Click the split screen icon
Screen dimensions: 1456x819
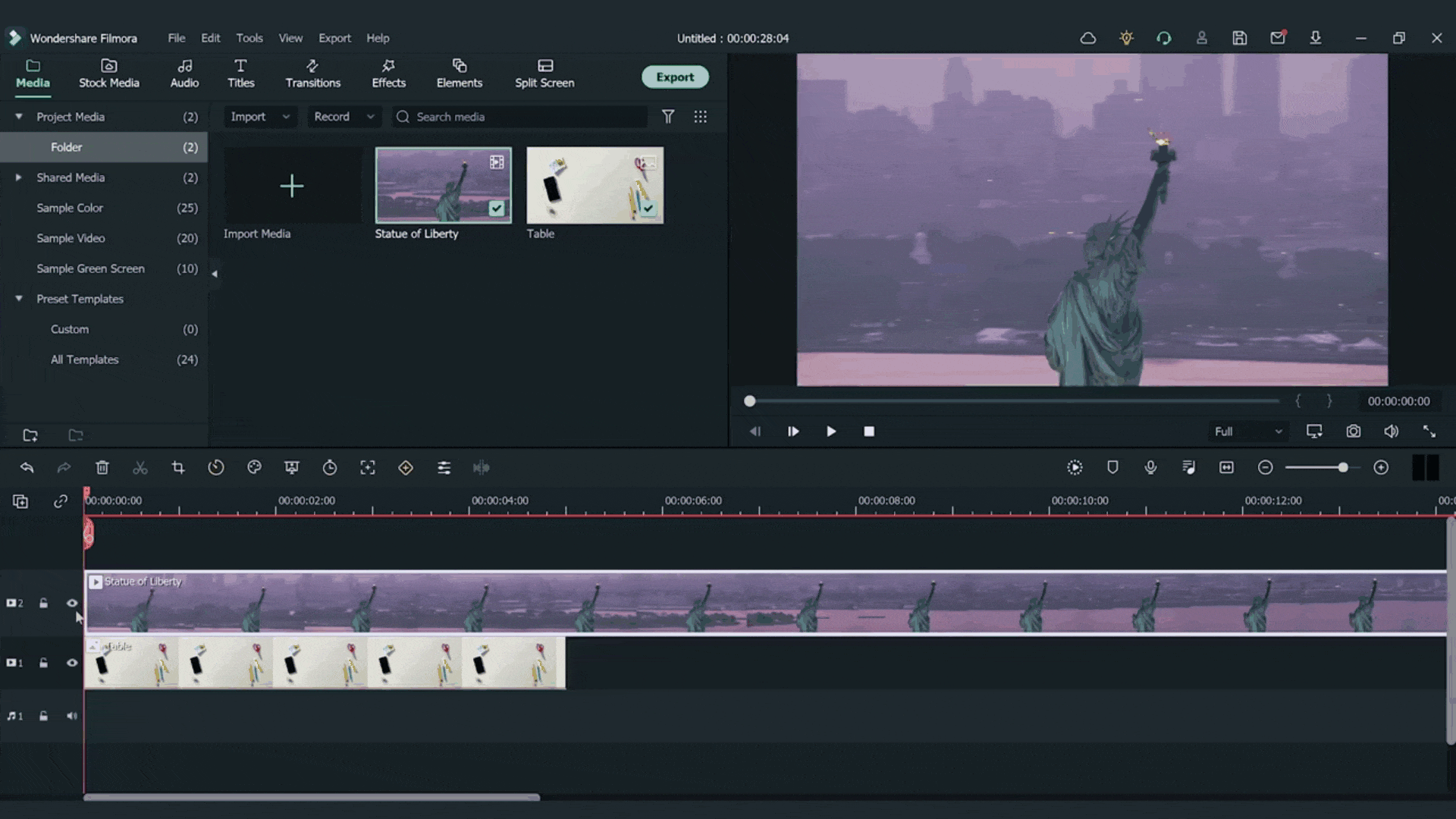(544, 73)
